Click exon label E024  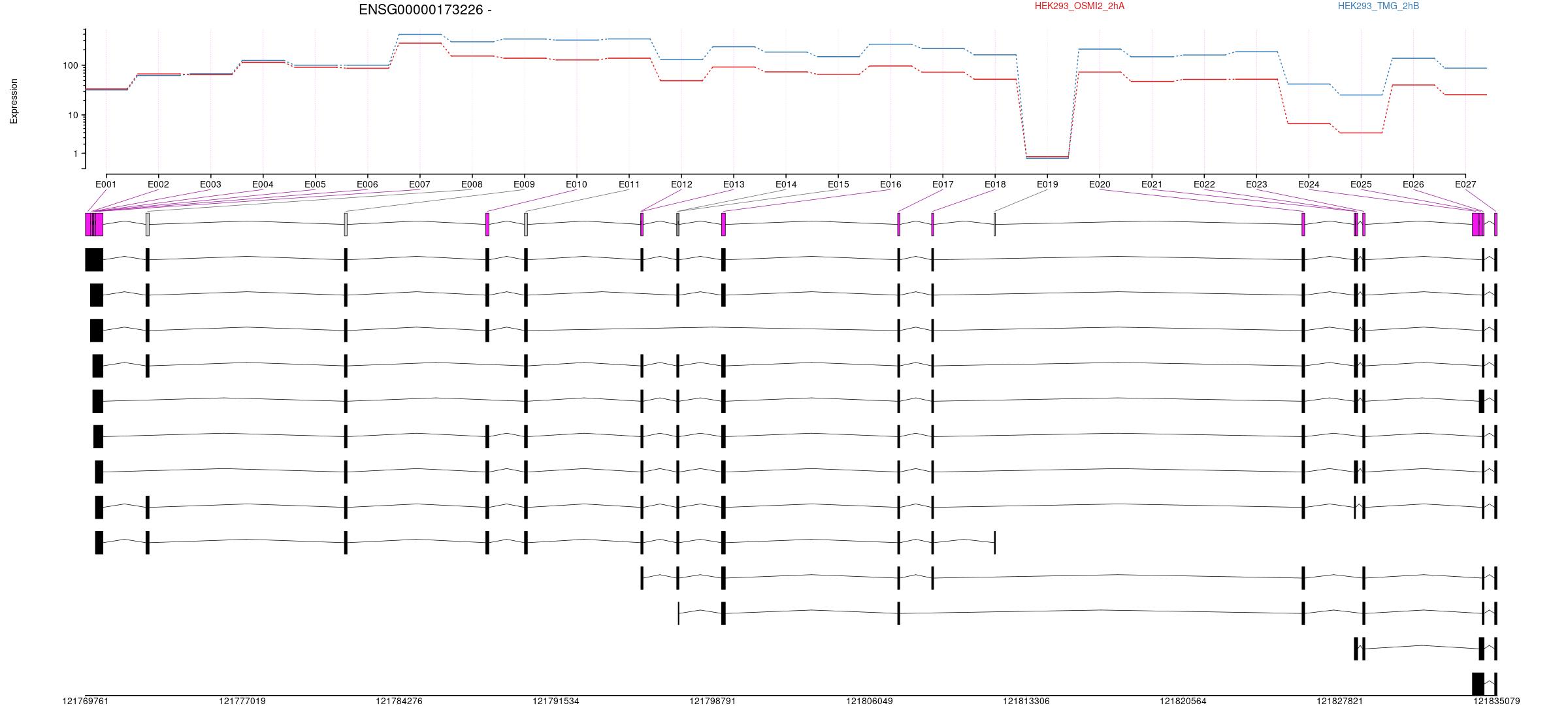tap(1309, 184)
